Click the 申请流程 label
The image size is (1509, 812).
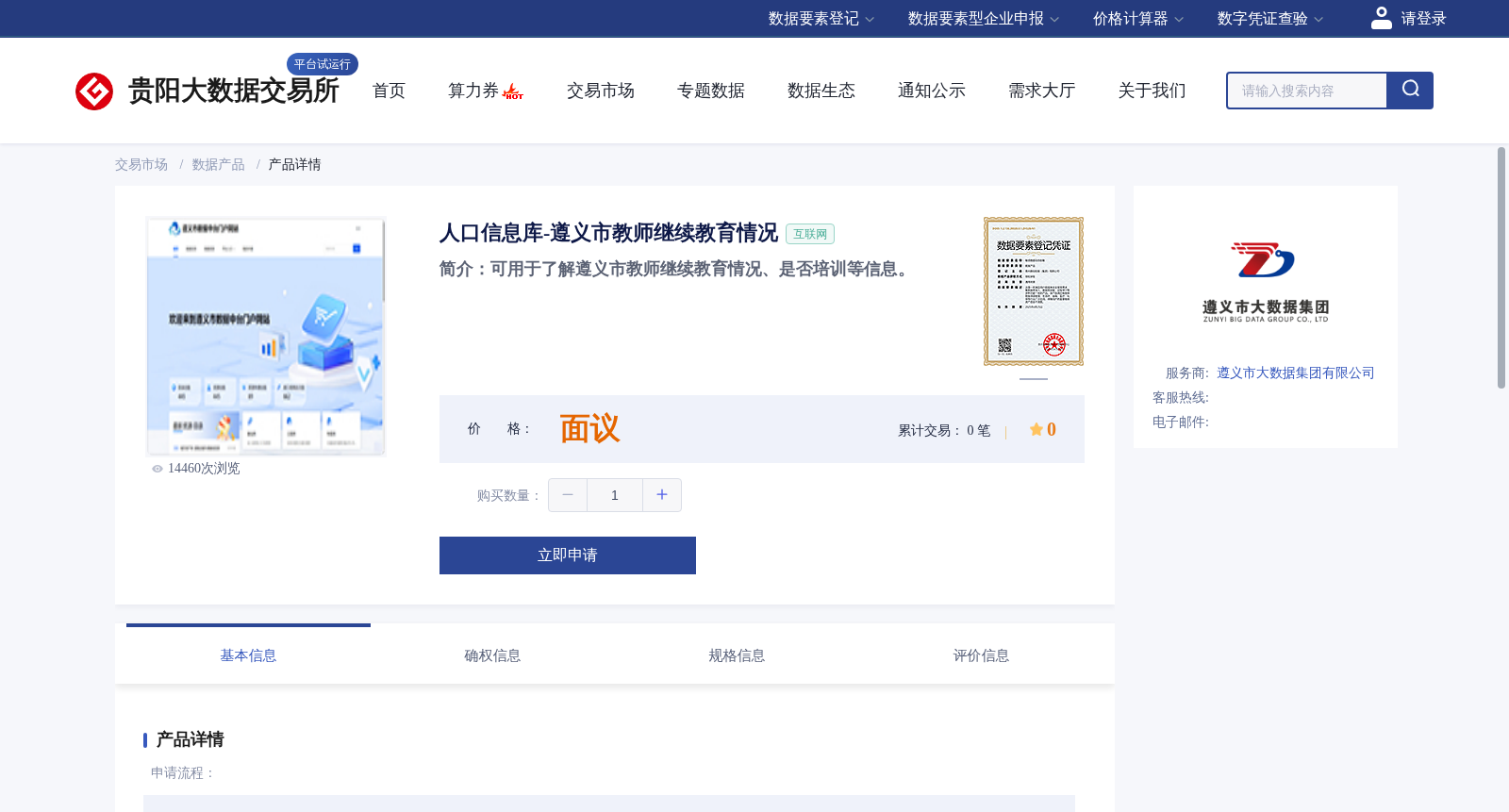(183, 773)
